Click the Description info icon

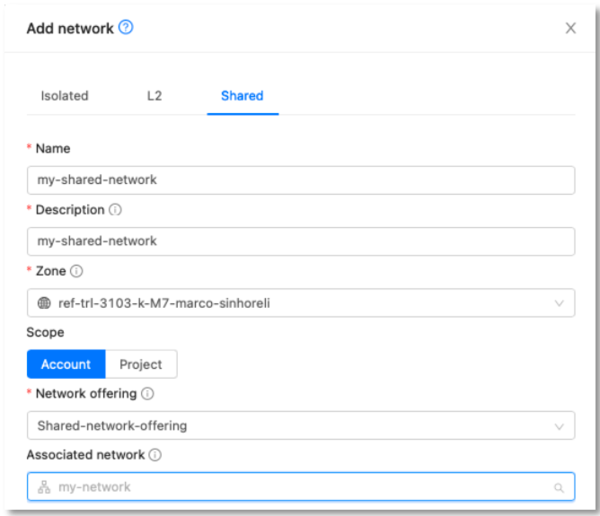116,210
